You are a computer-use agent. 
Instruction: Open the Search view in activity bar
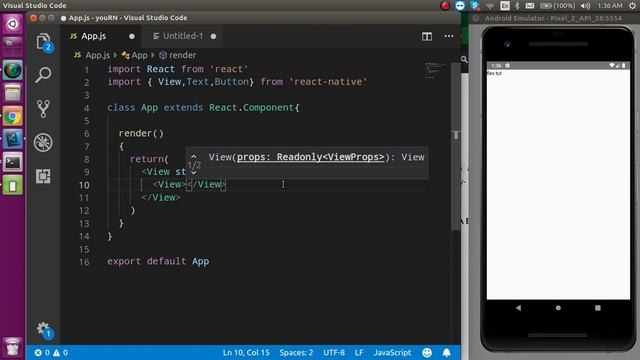pos(43,75)
